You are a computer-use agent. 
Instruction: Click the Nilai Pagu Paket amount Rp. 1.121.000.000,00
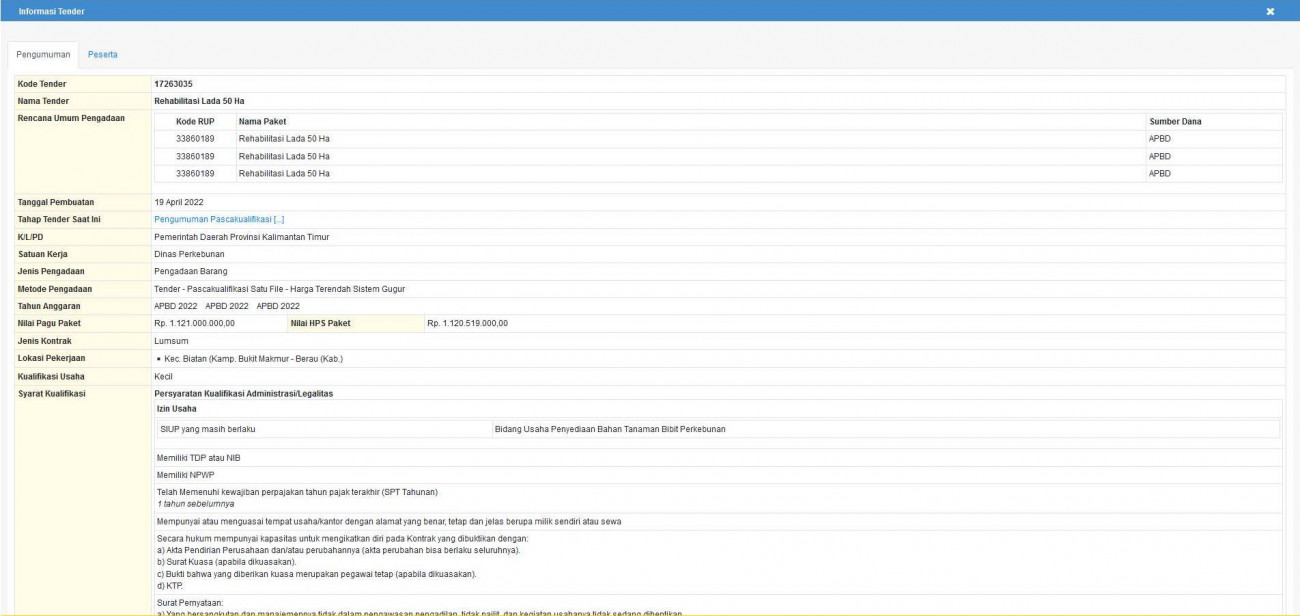coord(194,323)
